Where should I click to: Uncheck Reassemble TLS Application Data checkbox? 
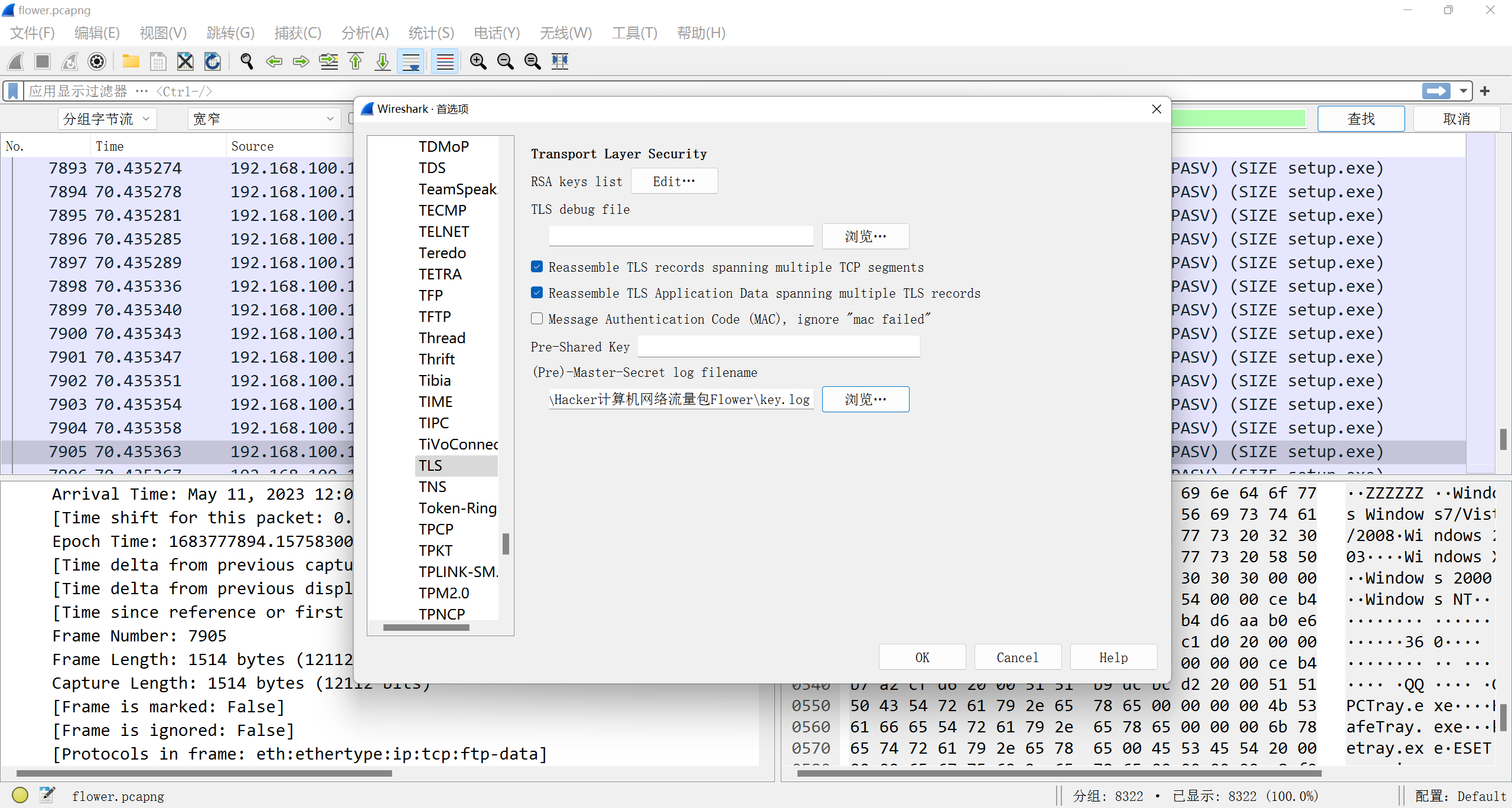point(537,293)
